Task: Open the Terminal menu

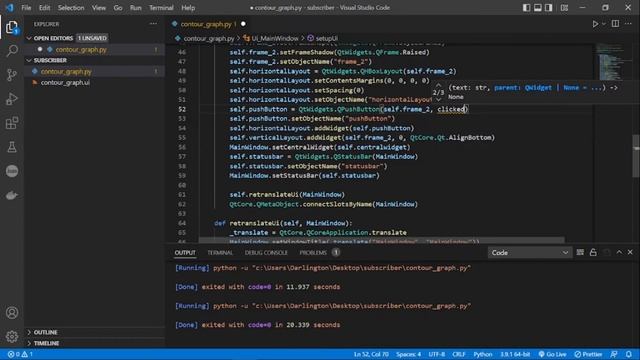Action: 161,8
